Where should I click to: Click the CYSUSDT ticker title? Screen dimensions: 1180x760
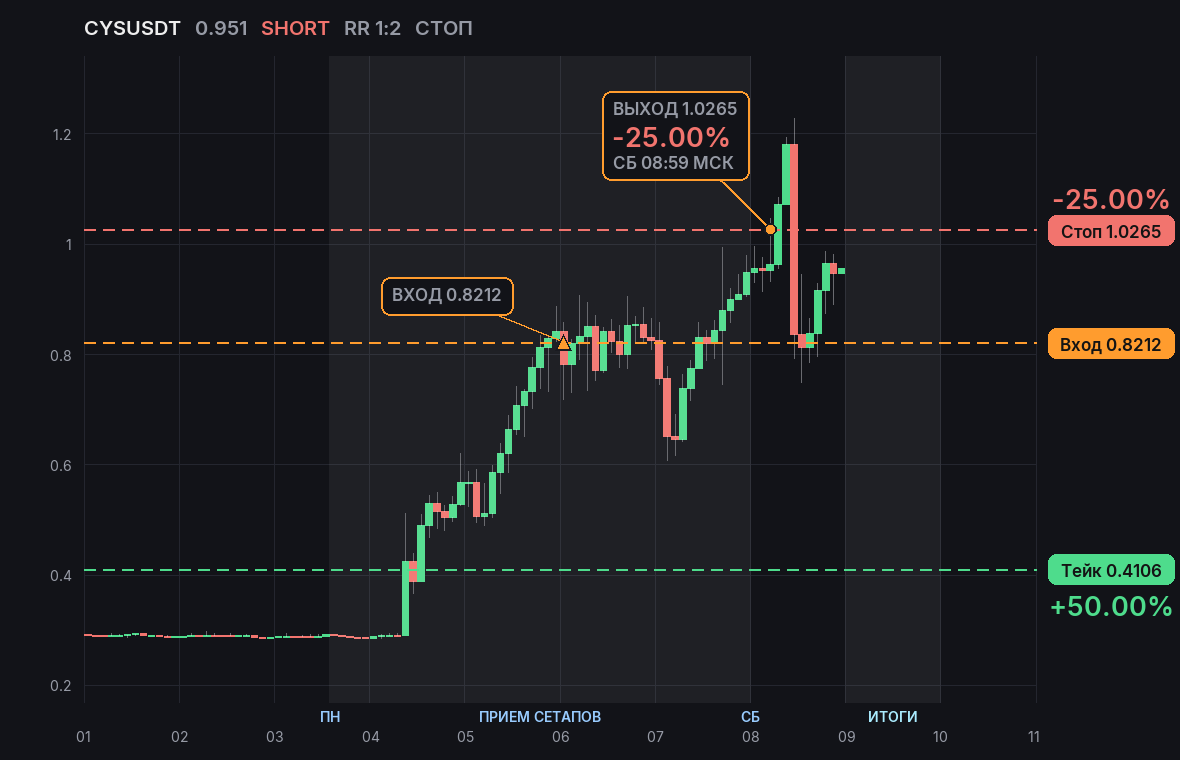point(132,29)
